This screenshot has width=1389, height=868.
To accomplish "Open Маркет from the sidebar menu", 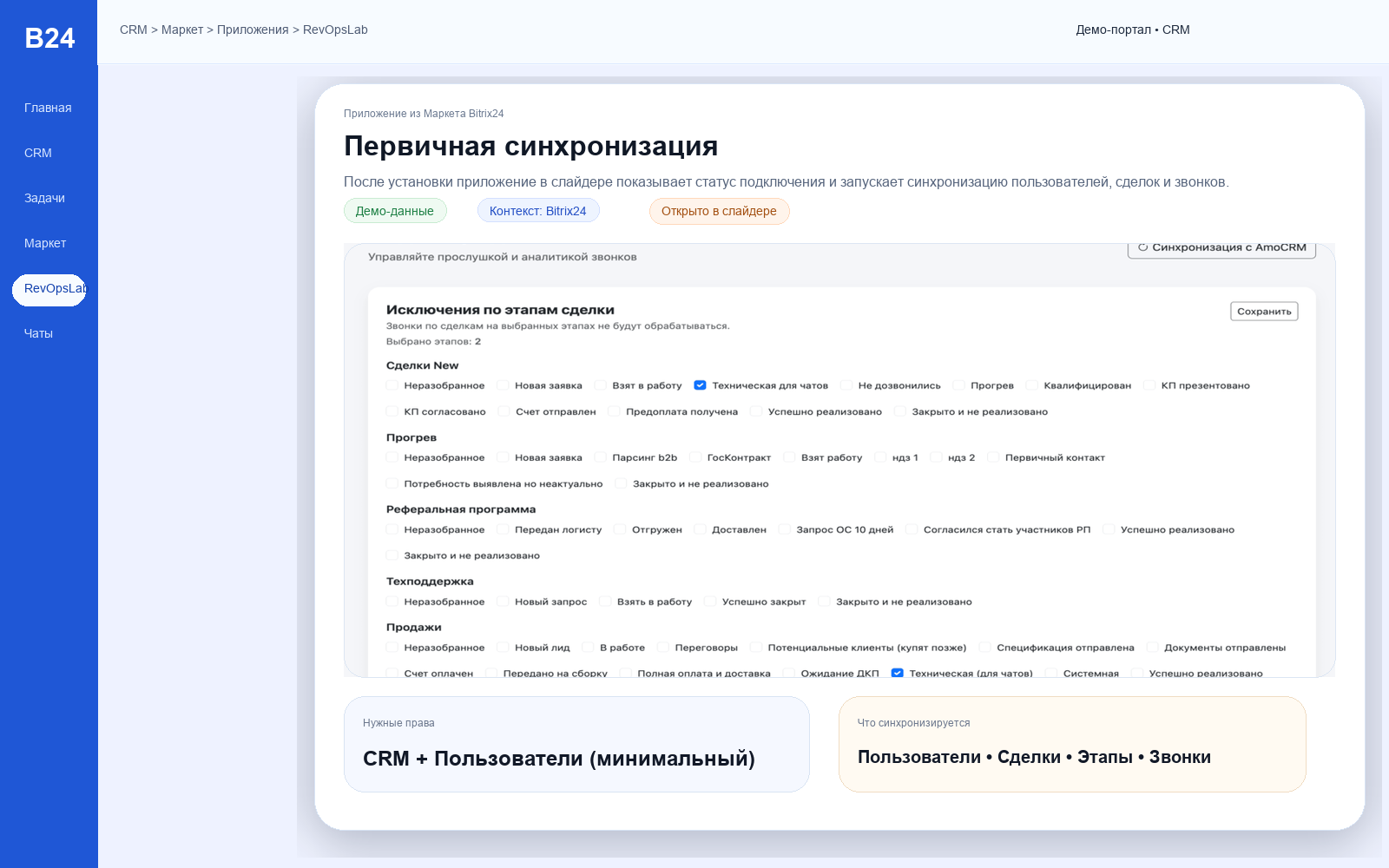I will click(x=45, y=243).
